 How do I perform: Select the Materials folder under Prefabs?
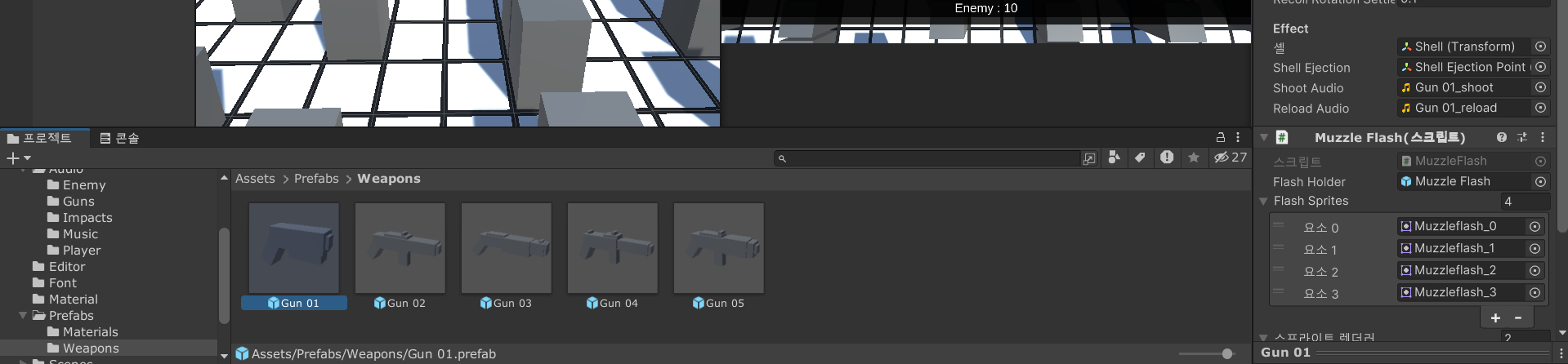point(83,332)
